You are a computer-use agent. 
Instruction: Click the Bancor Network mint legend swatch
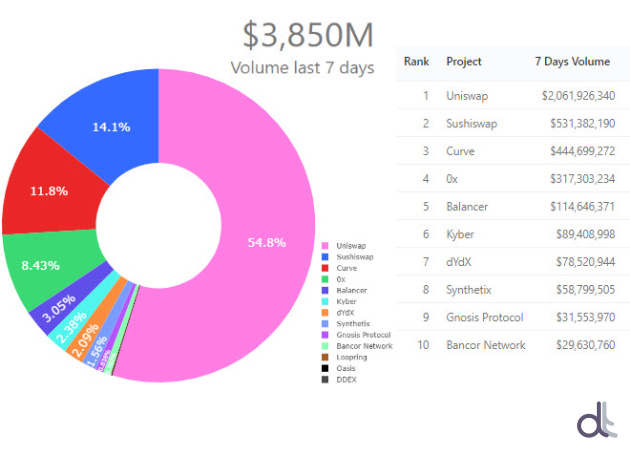(325, 346)
